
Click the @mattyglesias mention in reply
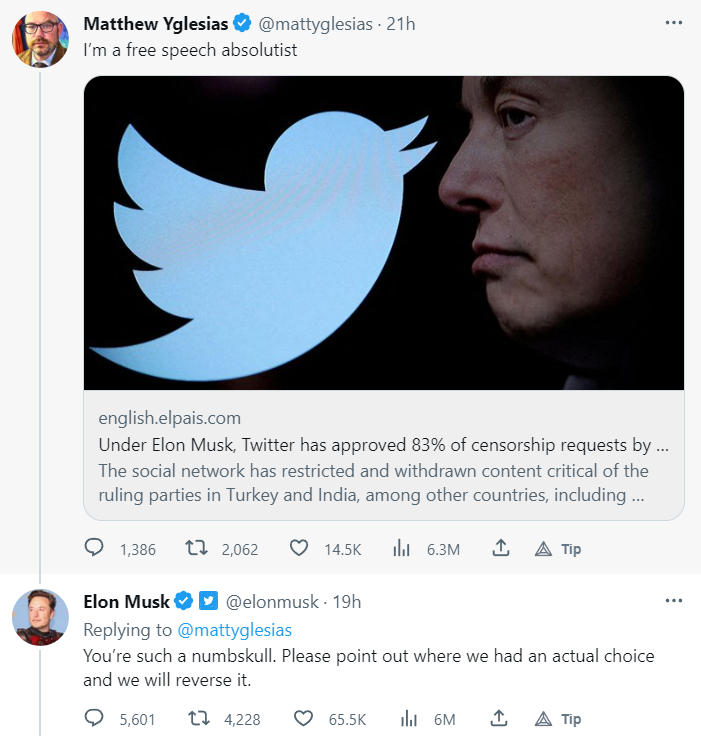234,630
